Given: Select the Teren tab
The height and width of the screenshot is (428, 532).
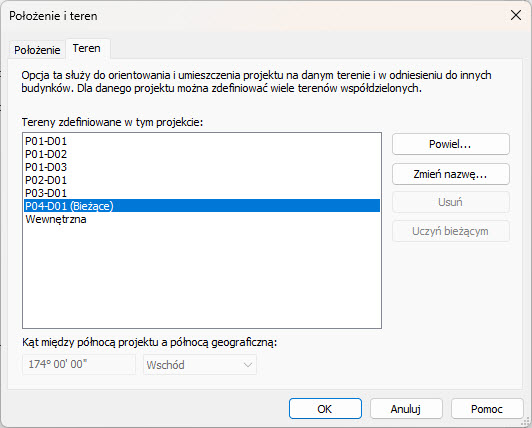Looking at the screenshot, I should click(87, 49).
